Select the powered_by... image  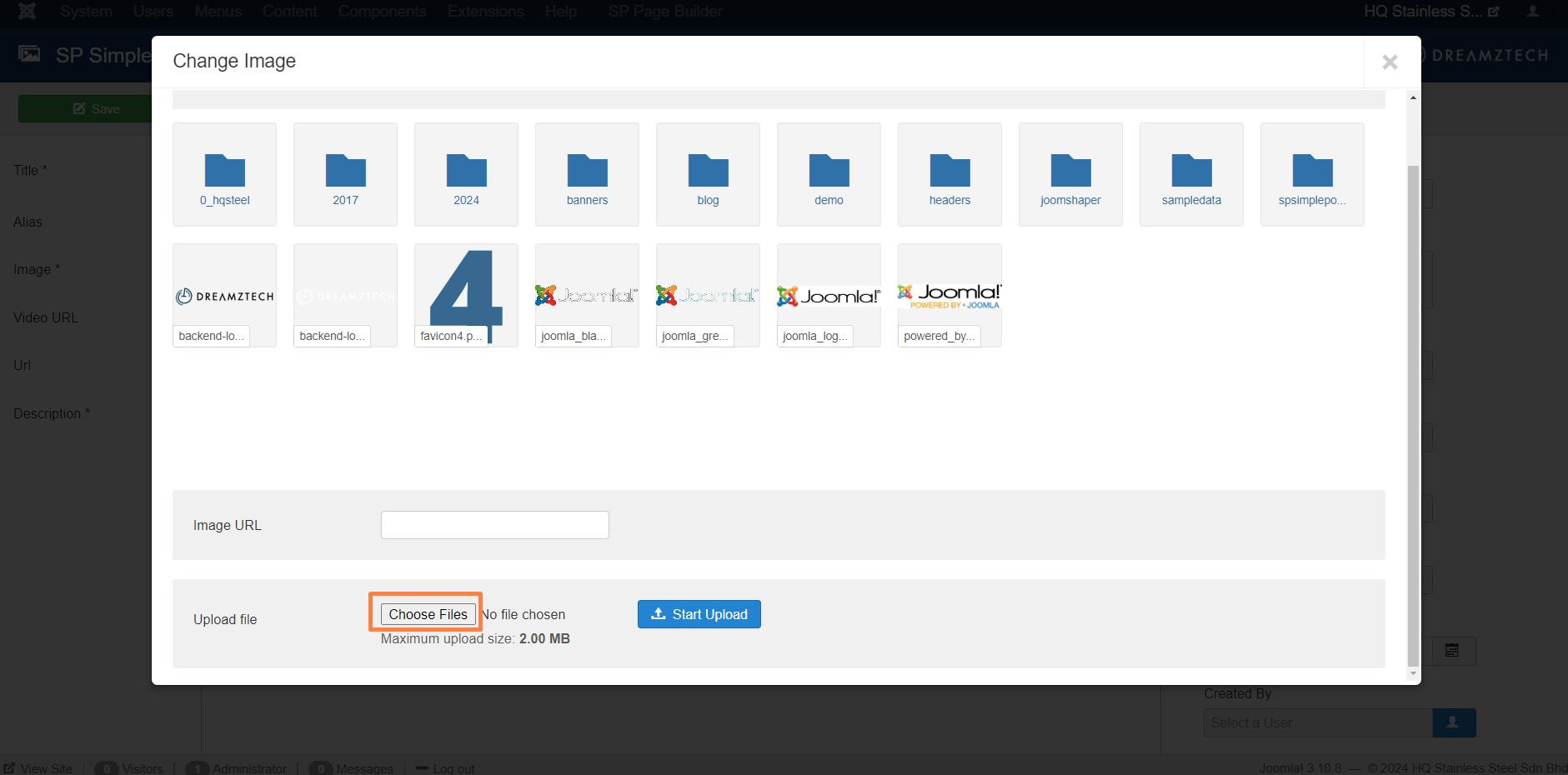click(949, 295)
